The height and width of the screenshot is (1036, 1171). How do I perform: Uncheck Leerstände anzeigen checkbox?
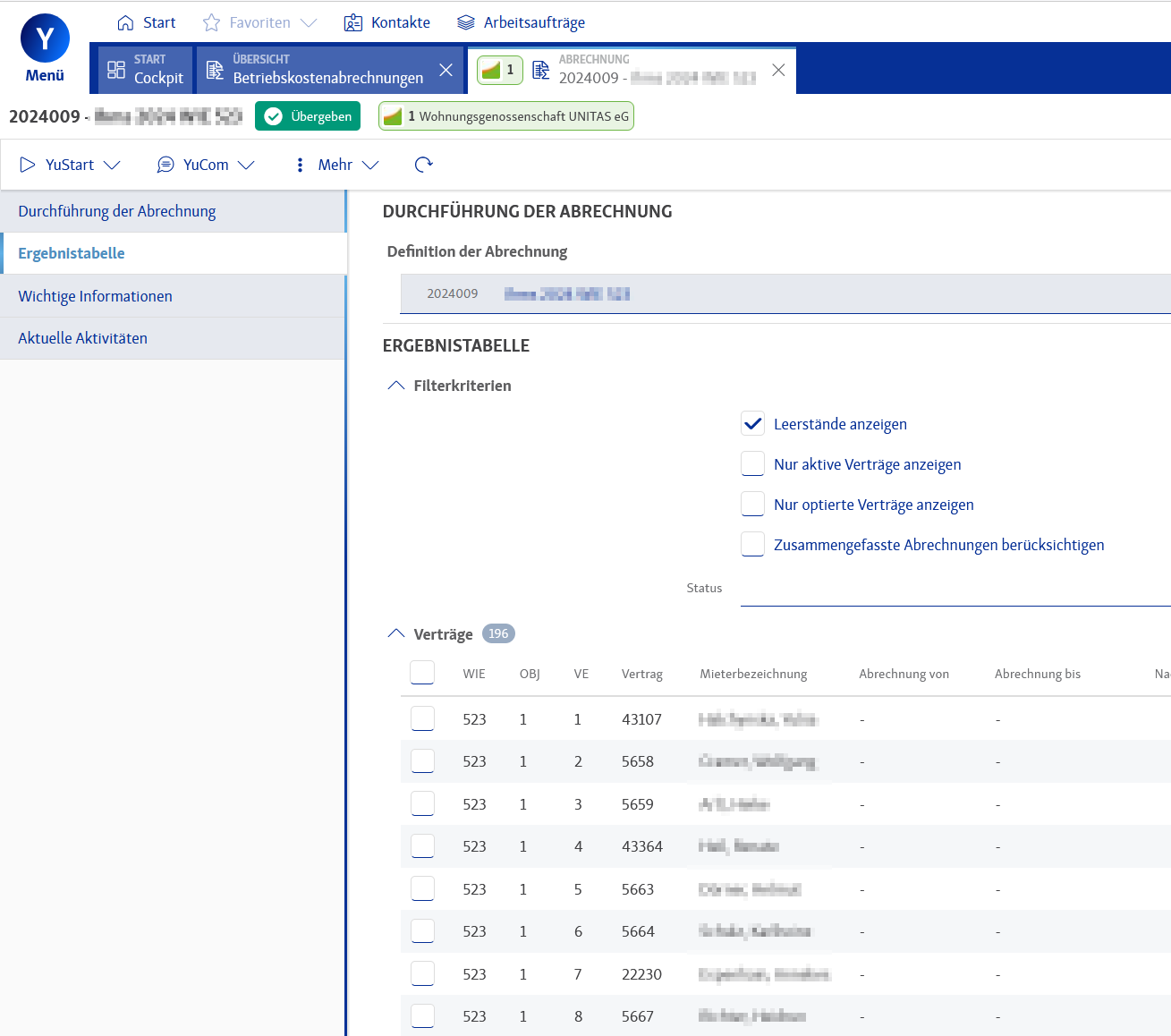[x=752, y=424]
